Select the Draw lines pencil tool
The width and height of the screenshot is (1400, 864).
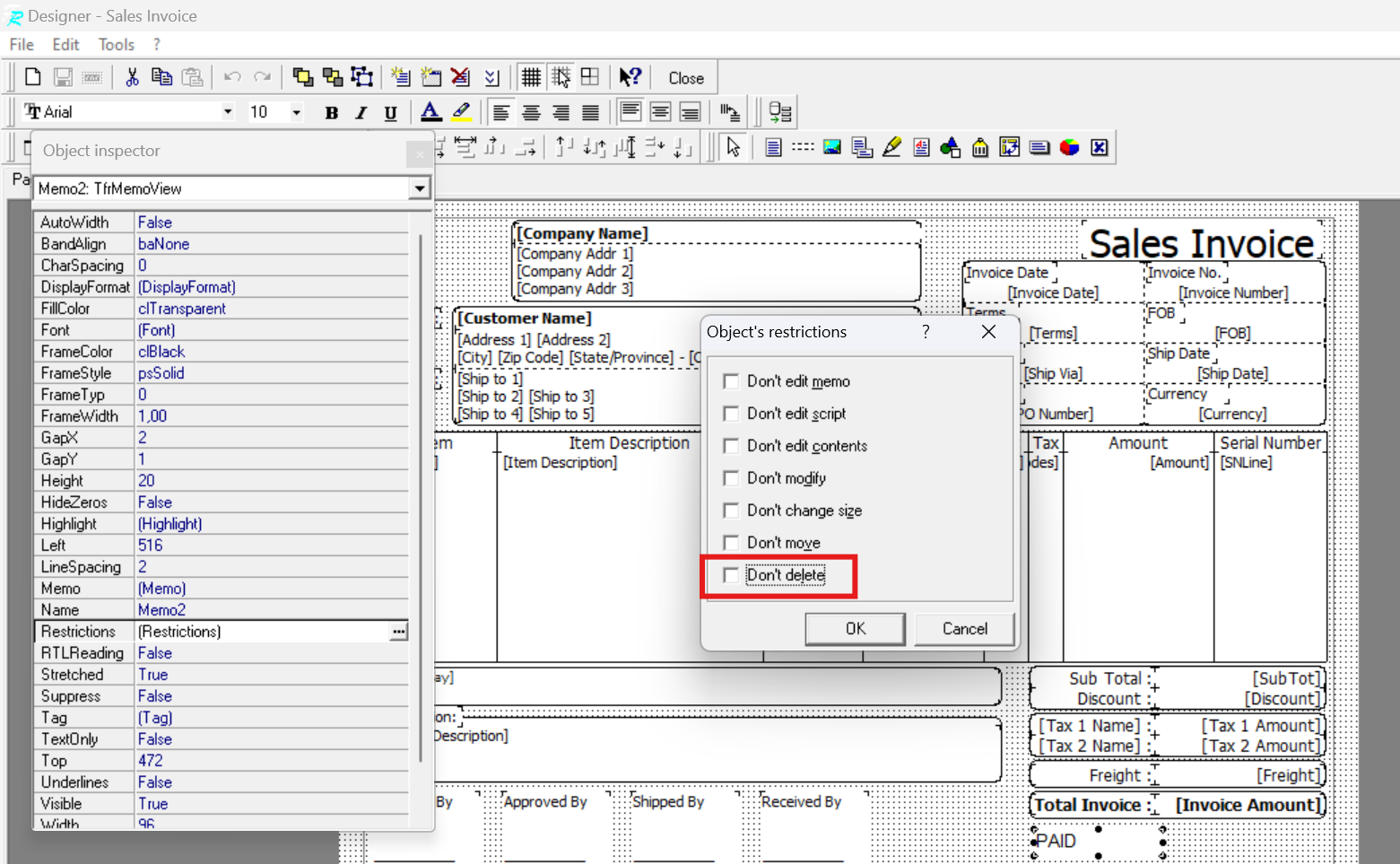(891, 147)
